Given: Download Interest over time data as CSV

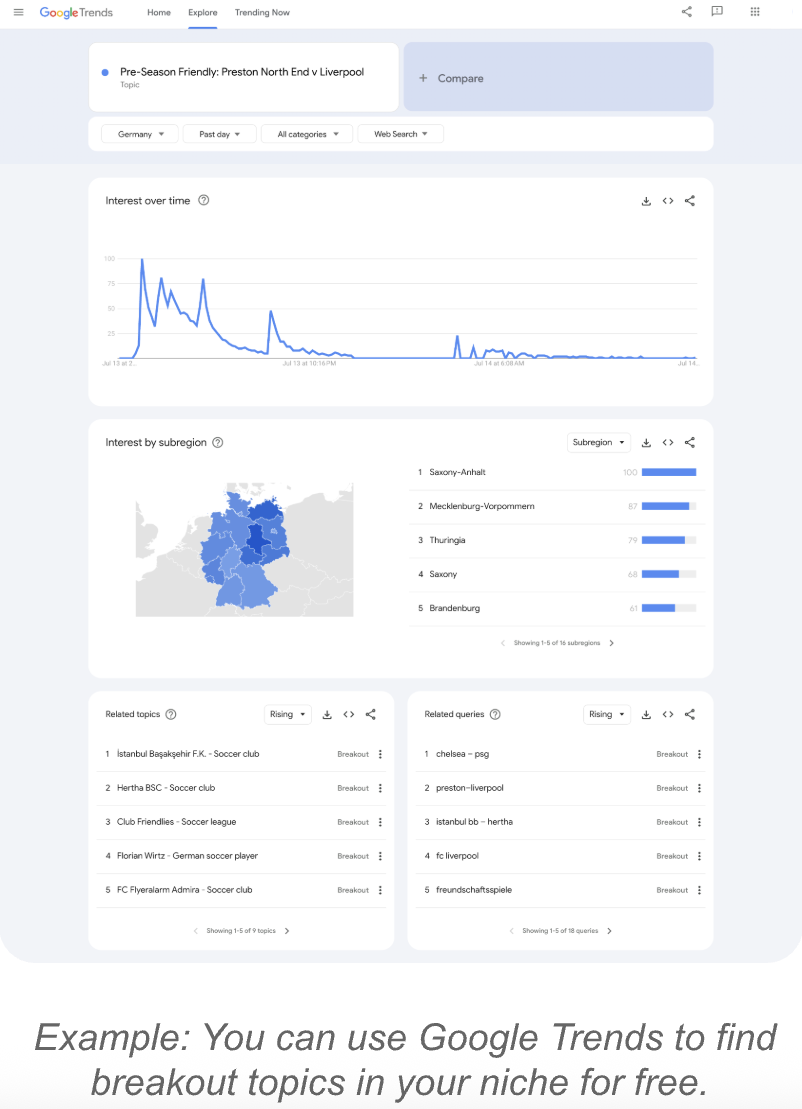Looking at the screenshot, I should click(646, 201).
